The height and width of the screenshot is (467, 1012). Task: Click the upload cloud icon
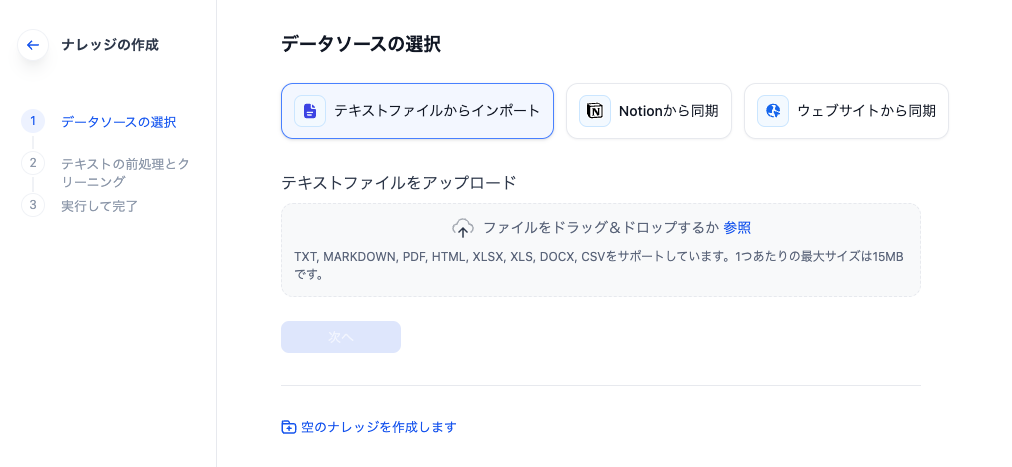point(463,228)
